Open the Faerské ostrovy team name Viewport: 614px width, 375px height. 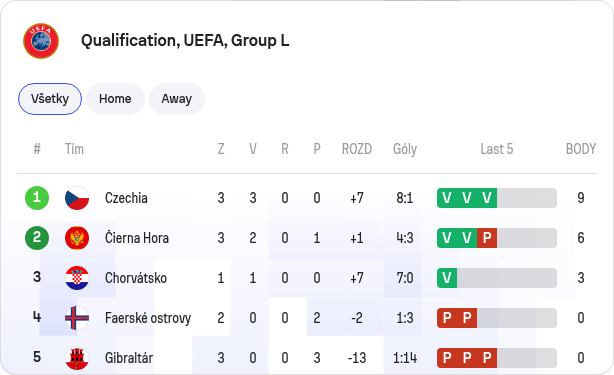(148, 318)
